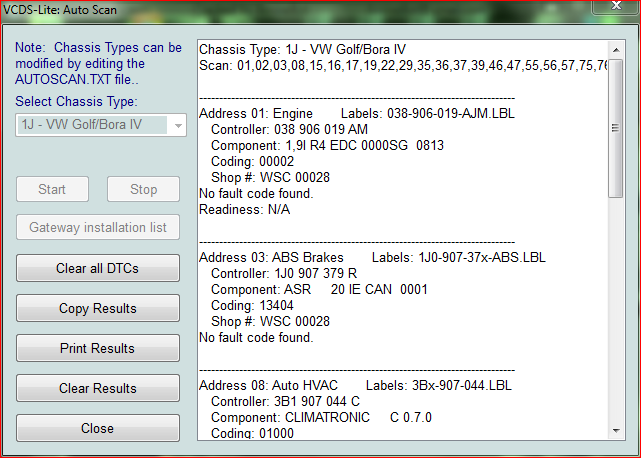Click the AUTOSCAN.TXT file note text
The height and width of the screenshot is (458, 641).
point(98,63)
